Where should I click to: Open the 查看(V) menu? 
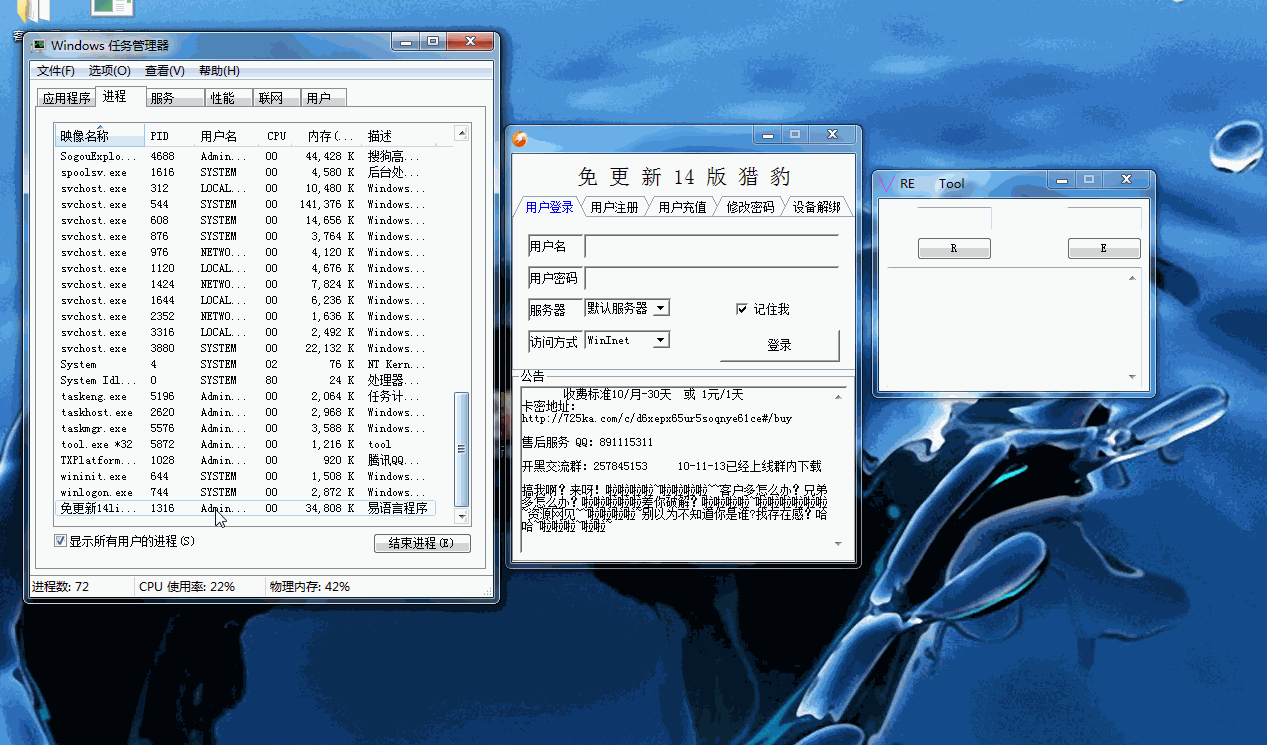click(164, 71)
